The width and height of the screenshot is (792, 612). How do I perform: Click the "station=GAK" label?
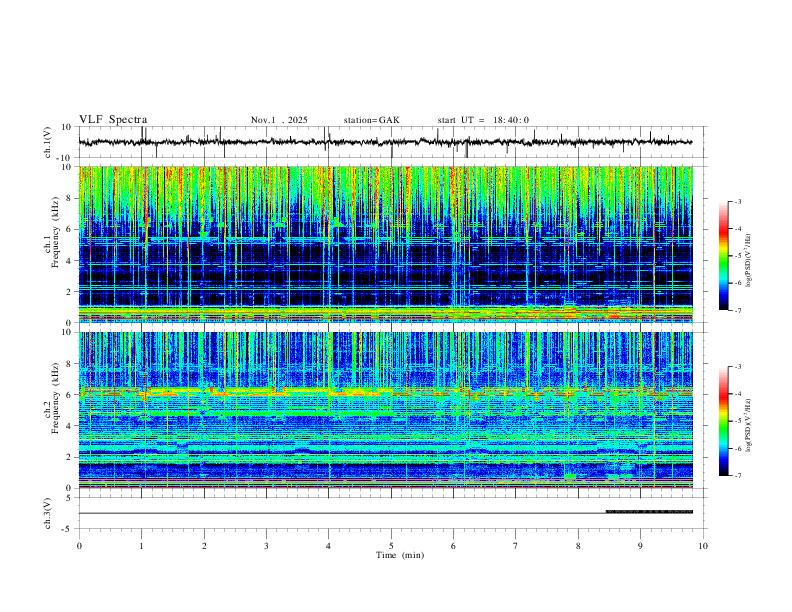tap(371, 120)
